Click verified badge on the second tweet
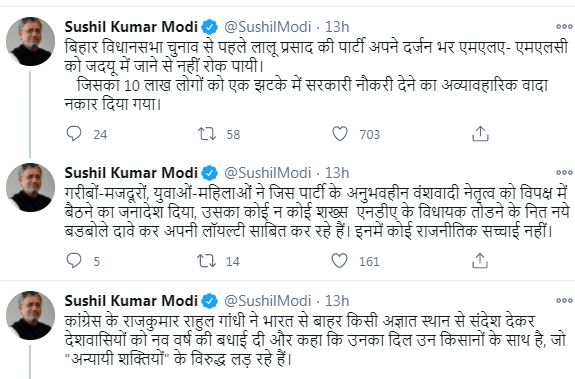 click(210, 173)
